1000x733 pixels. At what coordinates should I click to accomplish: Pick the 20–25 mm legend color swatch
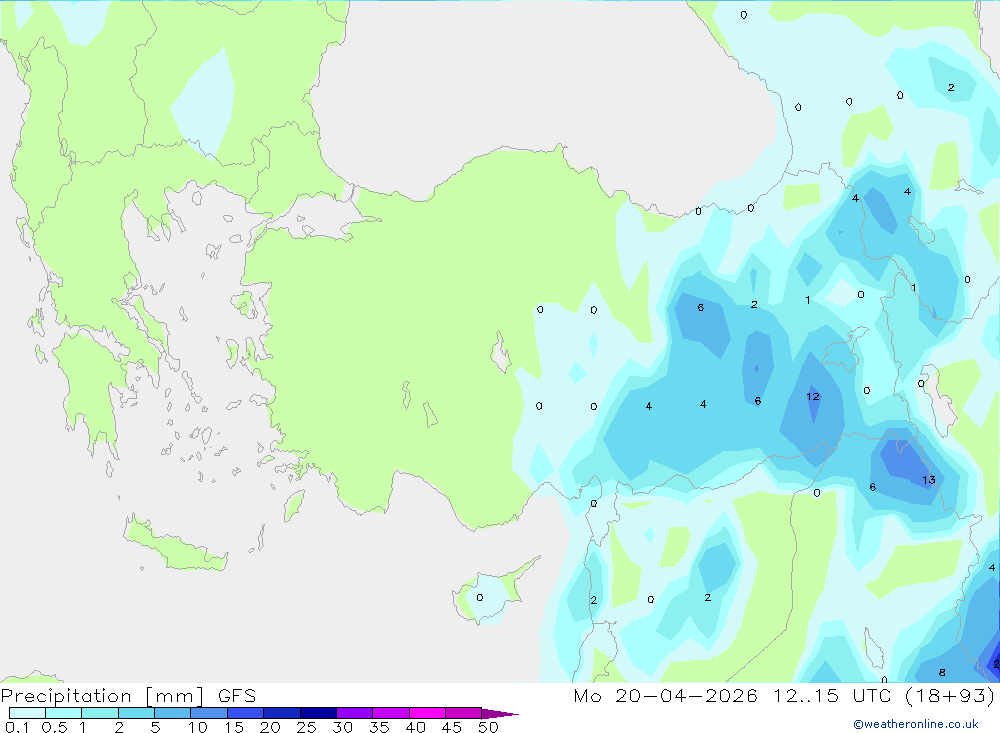(x=282, y=713)
